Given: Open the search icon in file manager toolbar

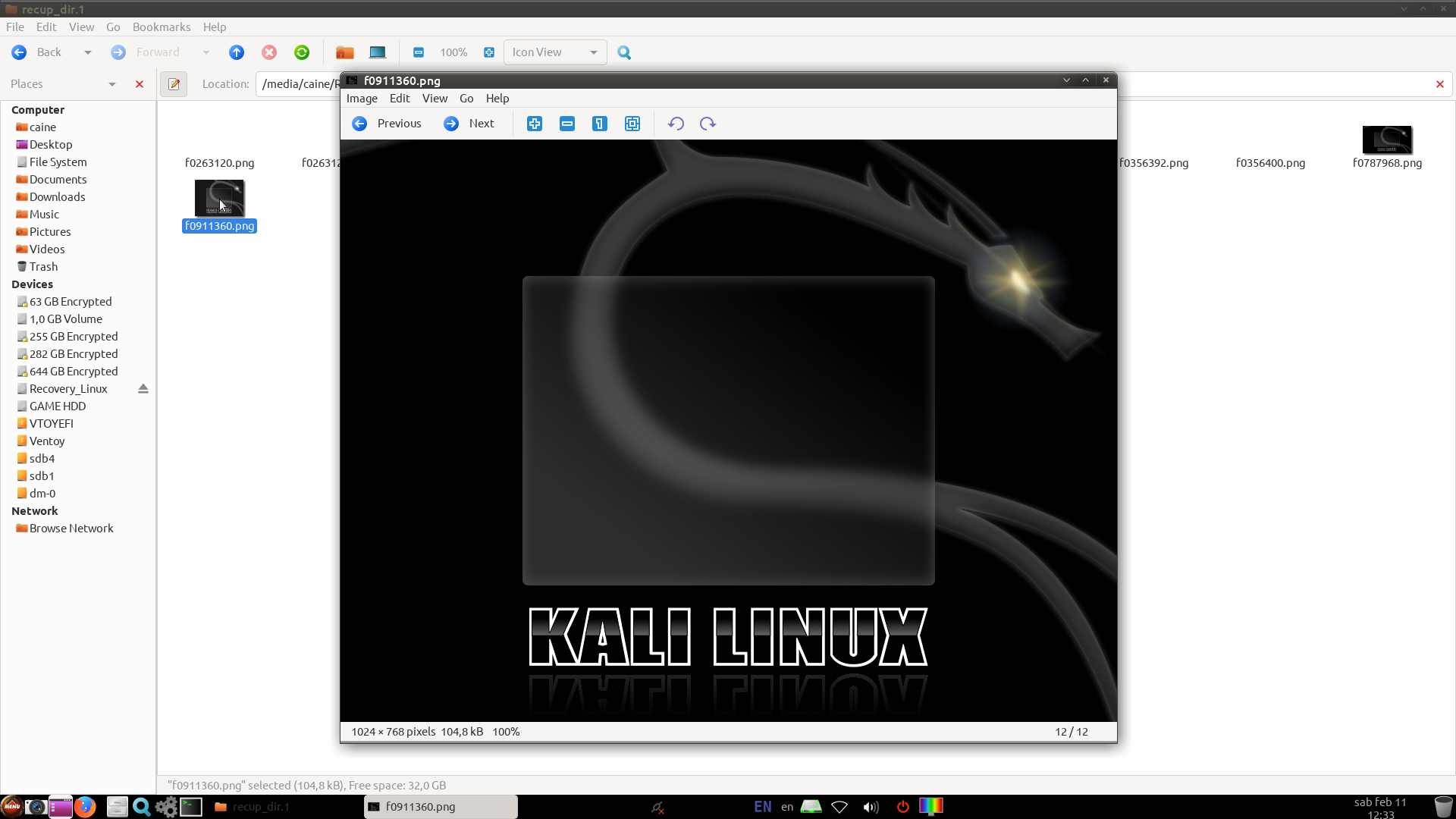Looking at the screenshot, I should 624,52.
